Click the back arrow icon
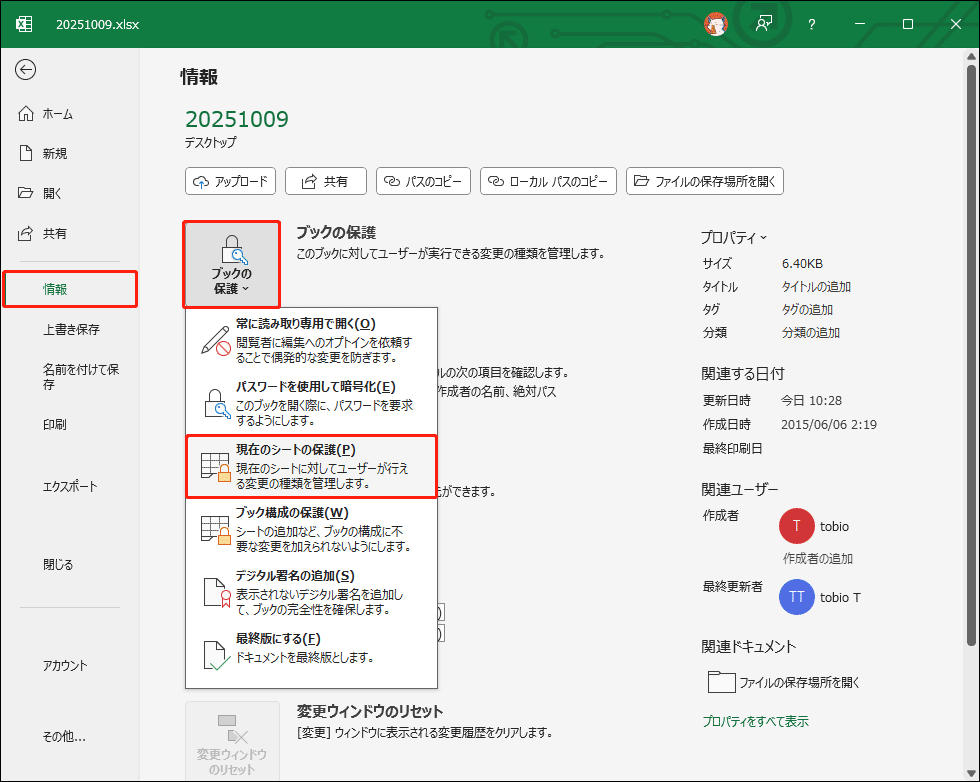 pyautogui.click(x=26, y=69)
